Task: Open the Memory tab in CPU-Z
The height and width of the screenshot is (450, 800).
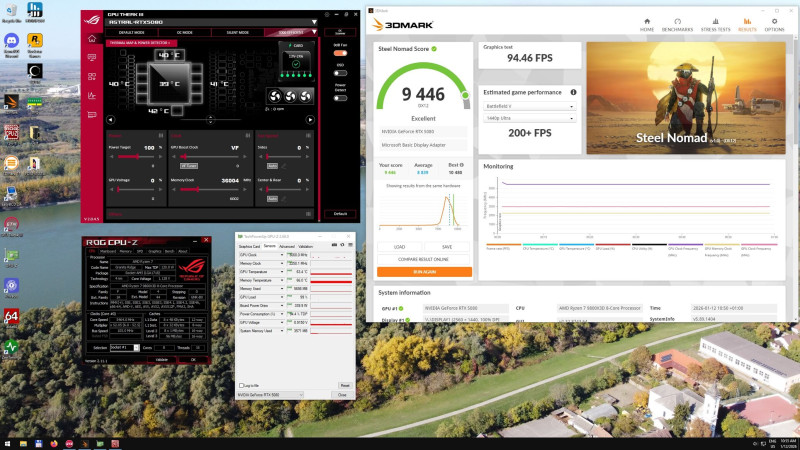Action: 126,252
